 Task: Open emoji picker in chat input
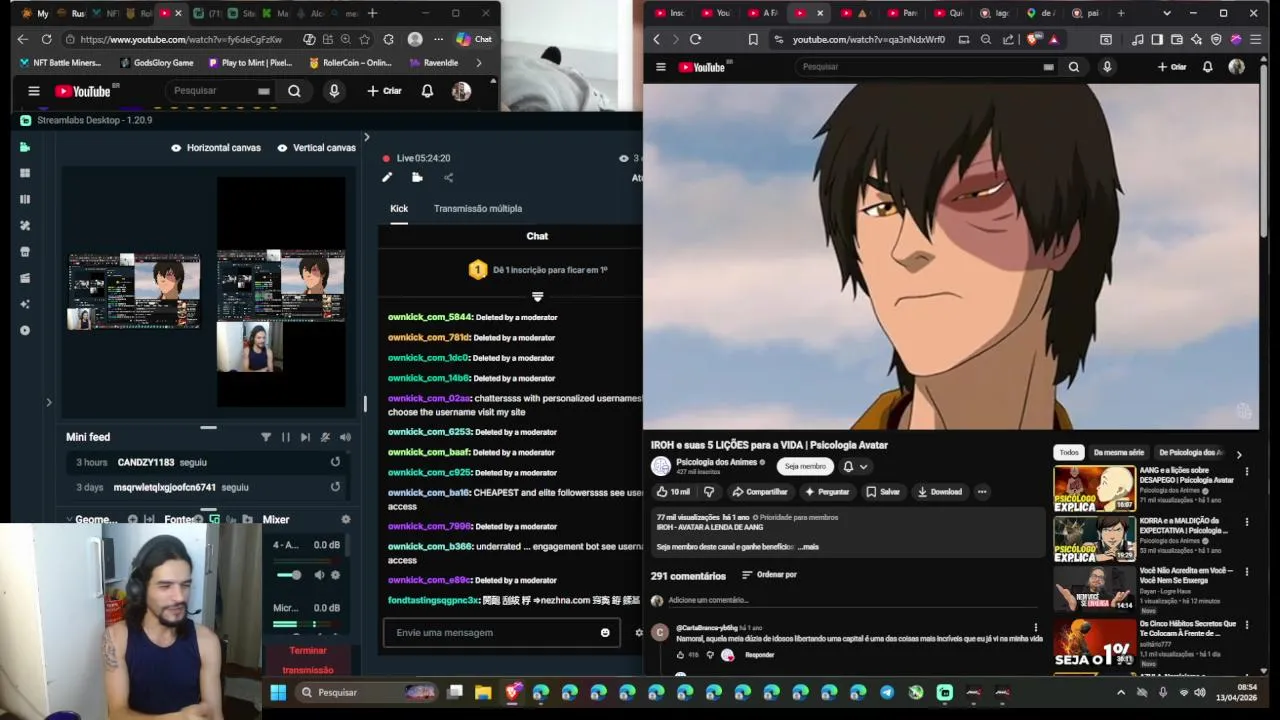(x=605, y=632)
